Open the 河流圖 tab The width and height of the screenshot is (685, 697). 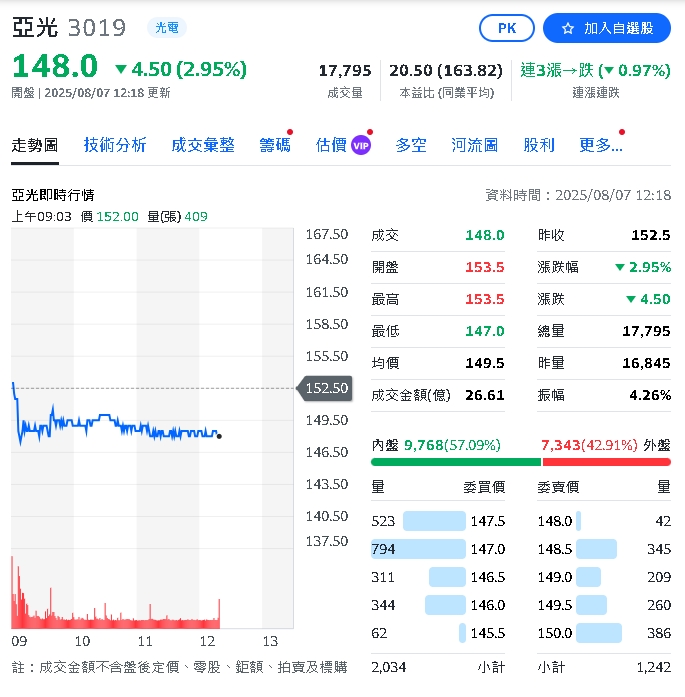click(x=474, y=145)
